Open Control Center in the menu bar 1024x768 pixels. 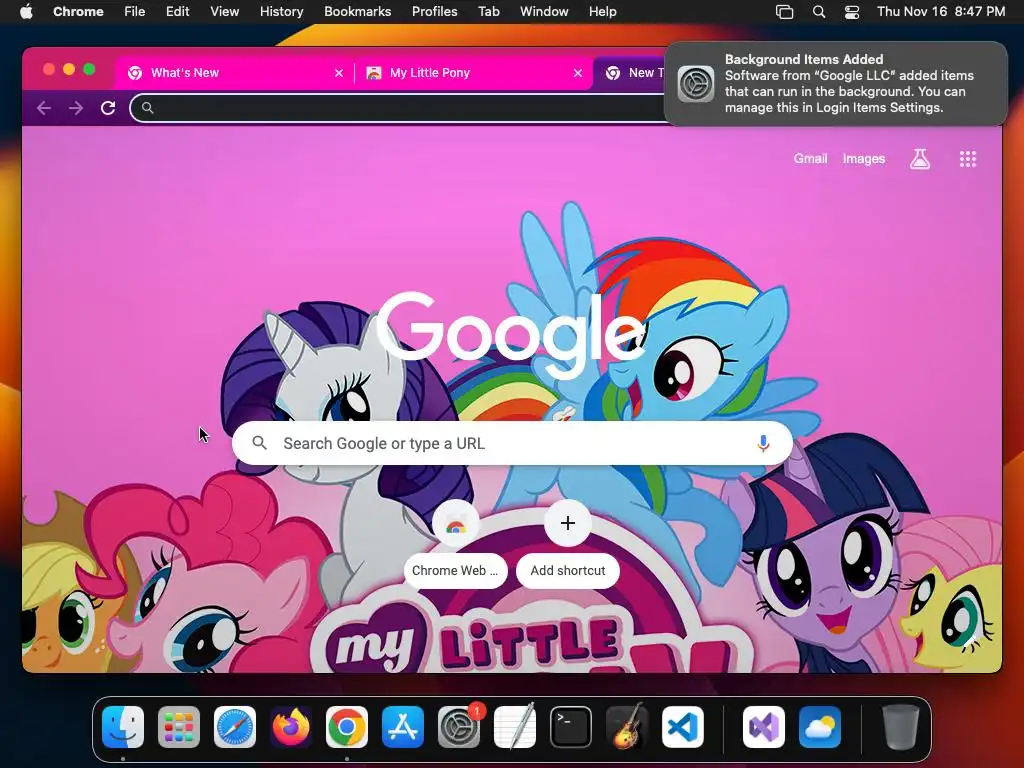click(x=852, y=12)
